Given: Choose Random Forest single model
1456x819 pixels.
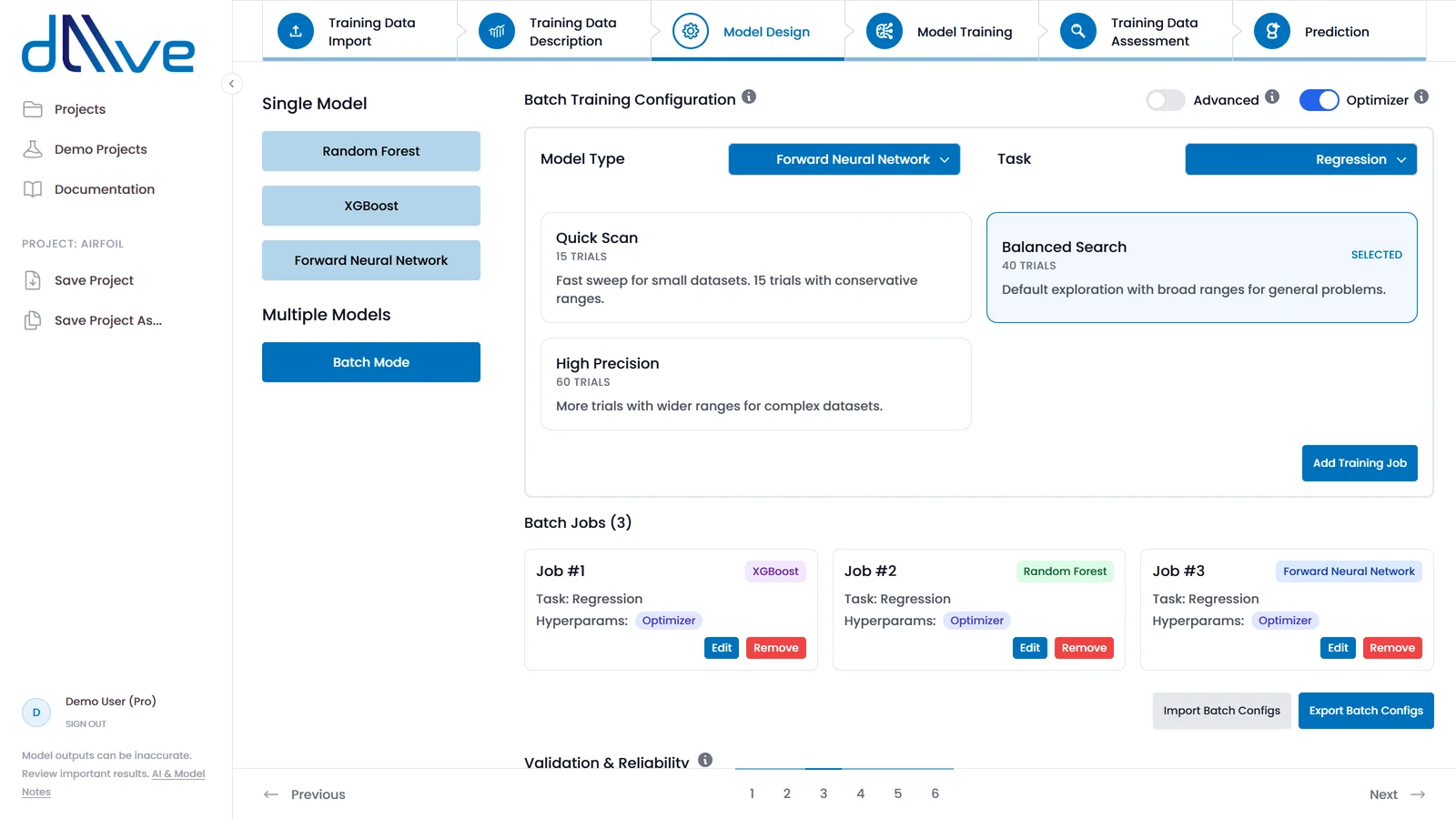Looking at the screenshot, I should pos(371,151).
